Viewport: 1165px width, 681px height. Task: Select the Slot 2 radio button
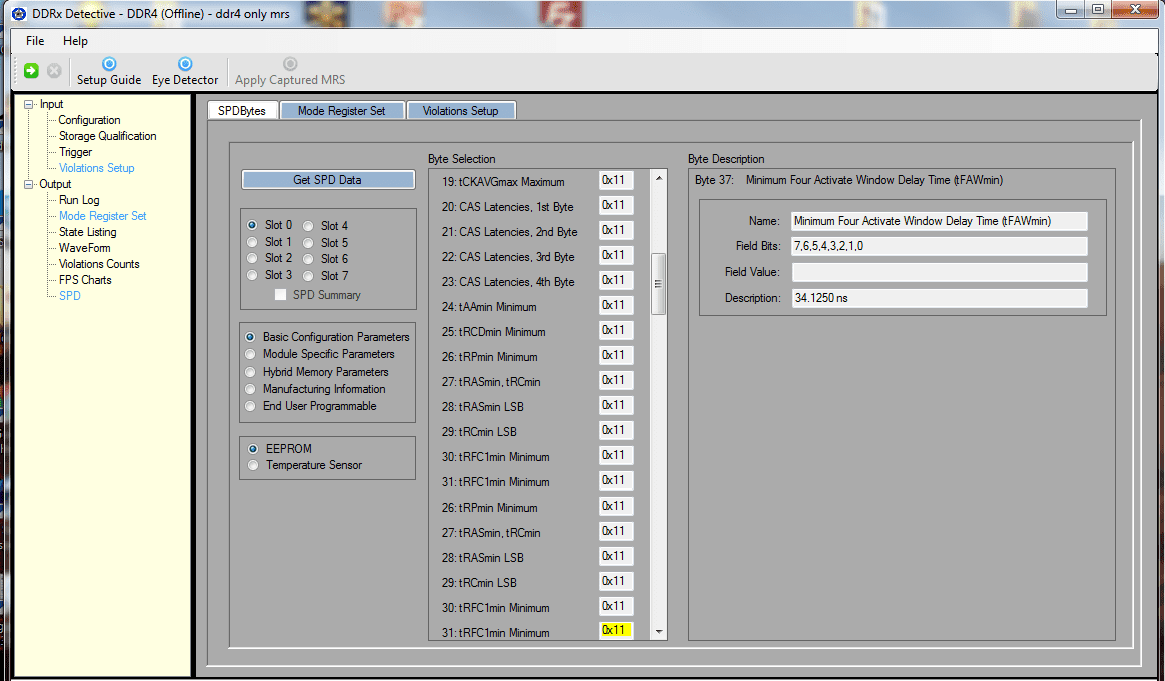(x=253, y=258)
